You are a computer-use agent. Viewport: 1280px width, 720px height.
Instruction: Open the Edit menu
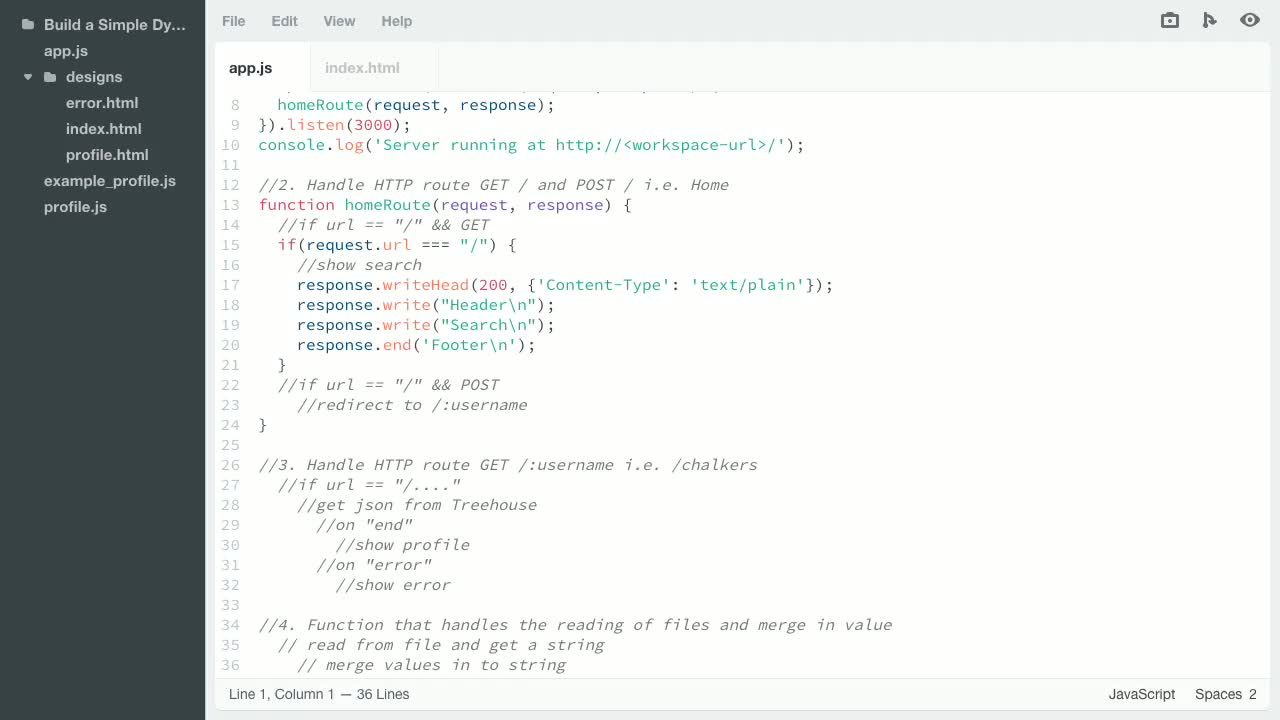pyautogui.click(x=284, y=21)
